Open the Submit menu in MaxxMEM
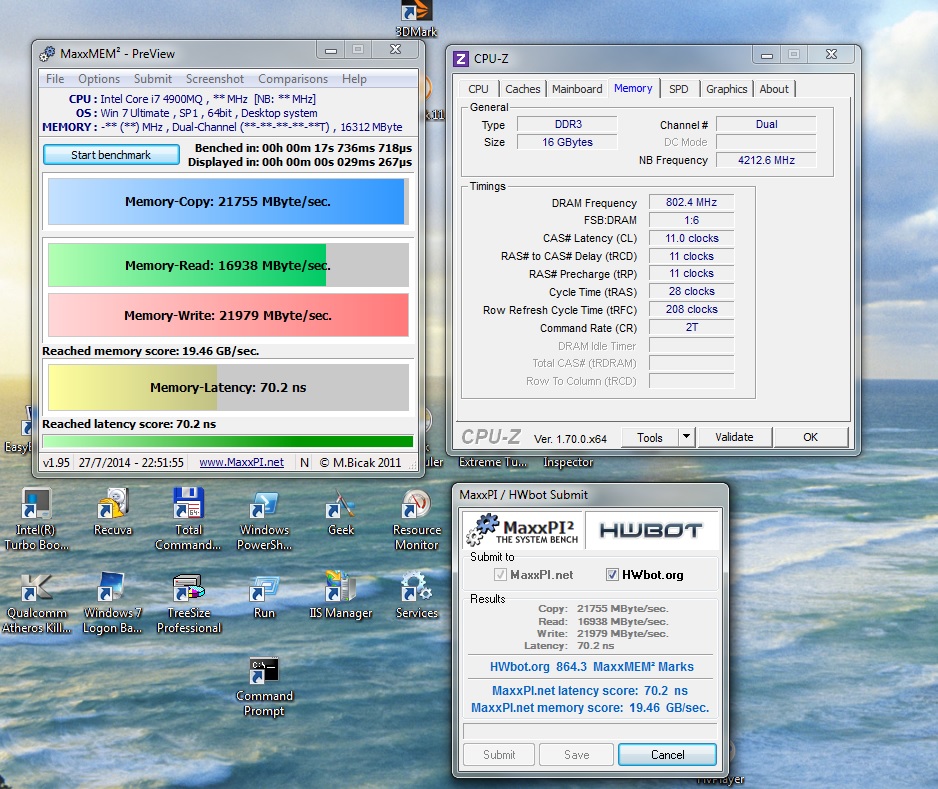The image size is (938, 789). click(x=153, y=79)
